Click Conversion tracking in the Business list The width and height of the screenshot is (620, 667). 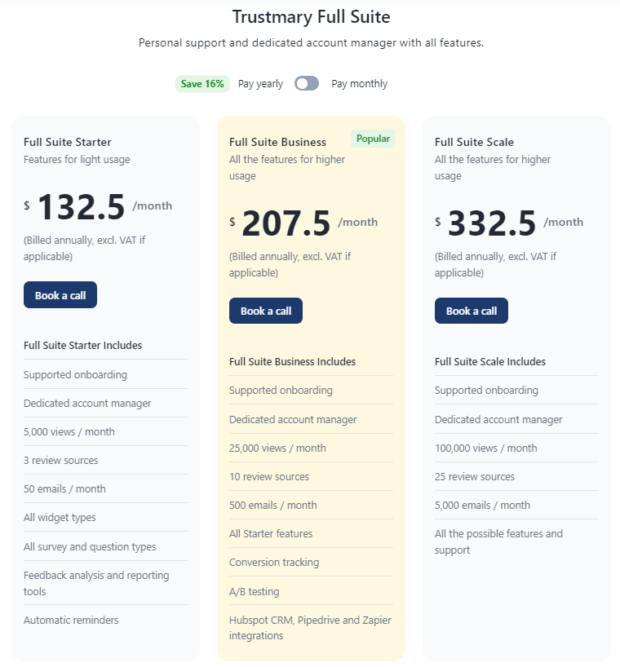272,562
